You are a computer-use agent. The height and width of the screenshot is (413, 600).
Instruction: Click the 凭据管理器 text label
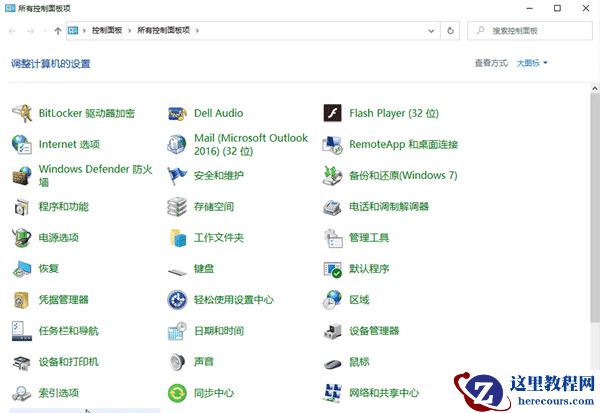click(64, 300)
